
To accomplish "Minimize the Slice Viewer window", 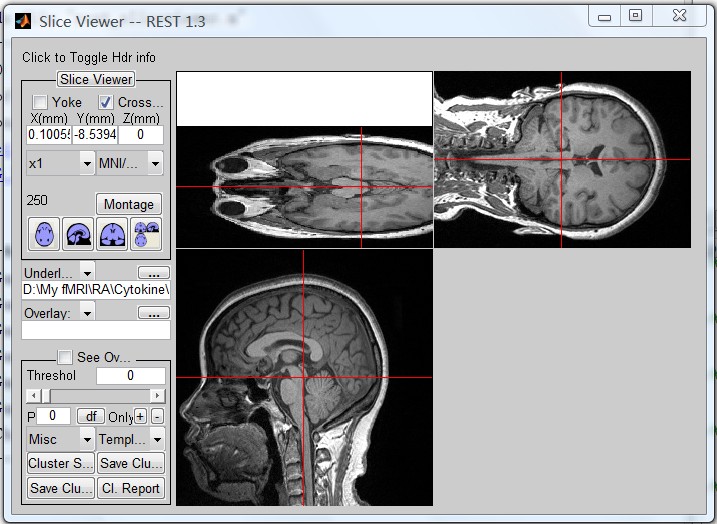I will click(605, 16).
